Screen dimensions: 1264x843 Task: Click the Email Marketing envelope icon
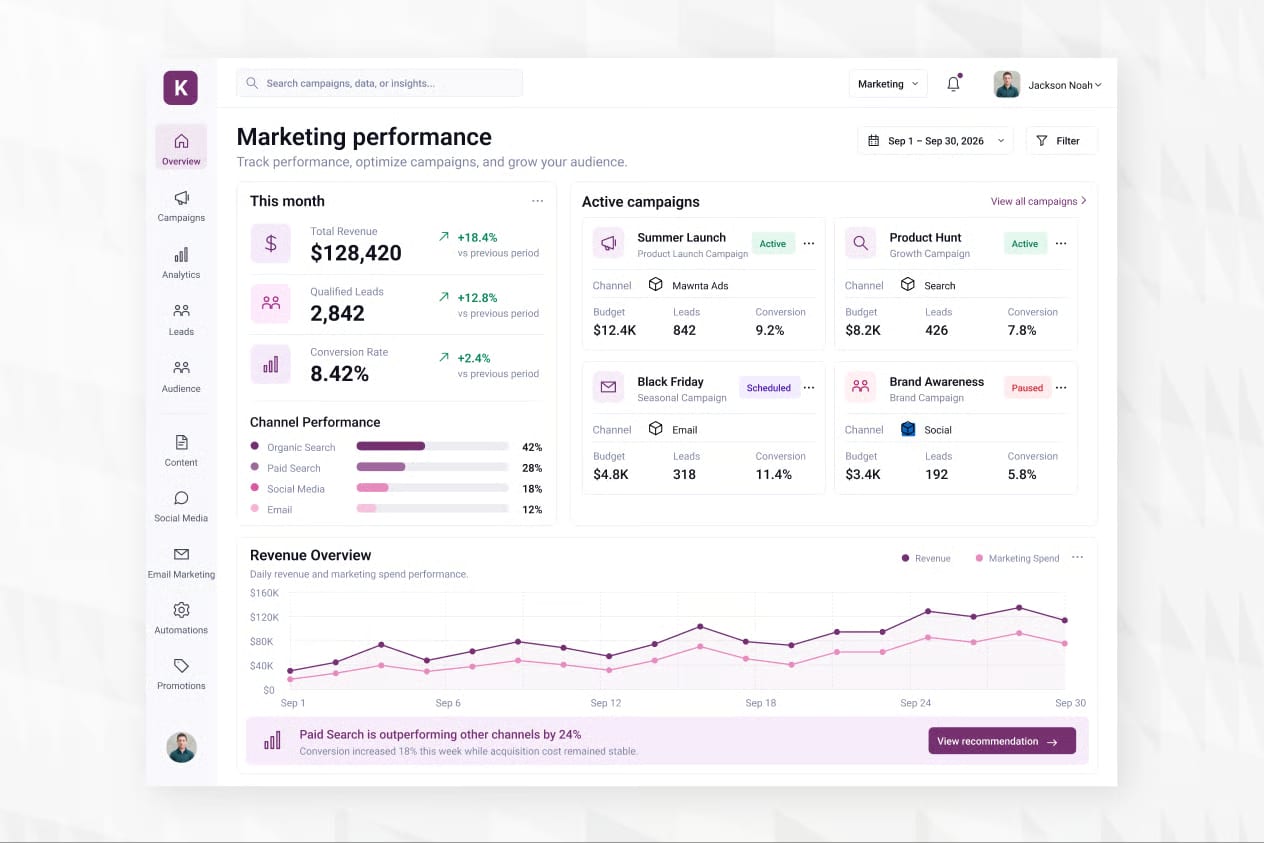coord(181,554)
